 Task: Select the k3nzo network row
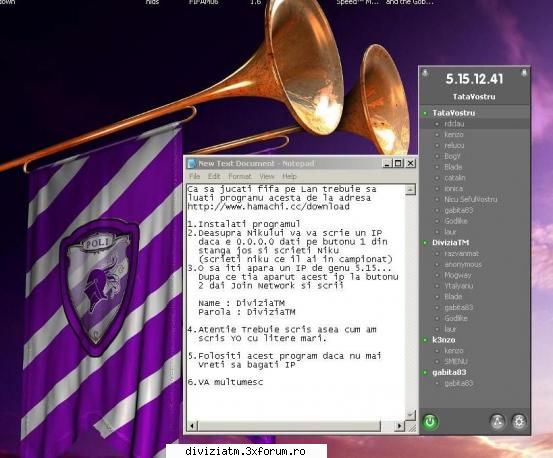474,340
